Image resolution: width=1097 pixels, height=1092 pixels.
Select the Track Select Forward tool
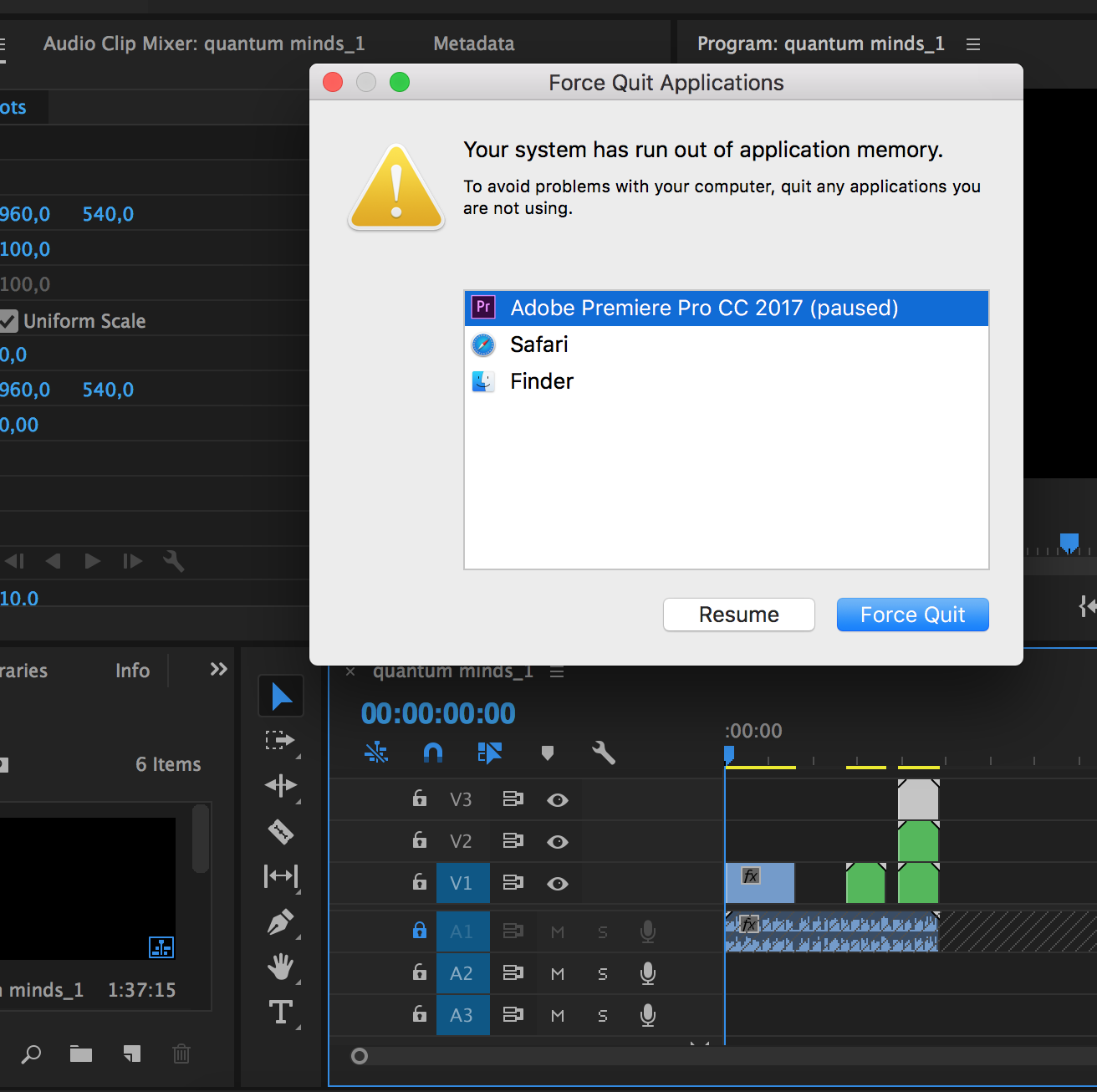click(280, 740)
